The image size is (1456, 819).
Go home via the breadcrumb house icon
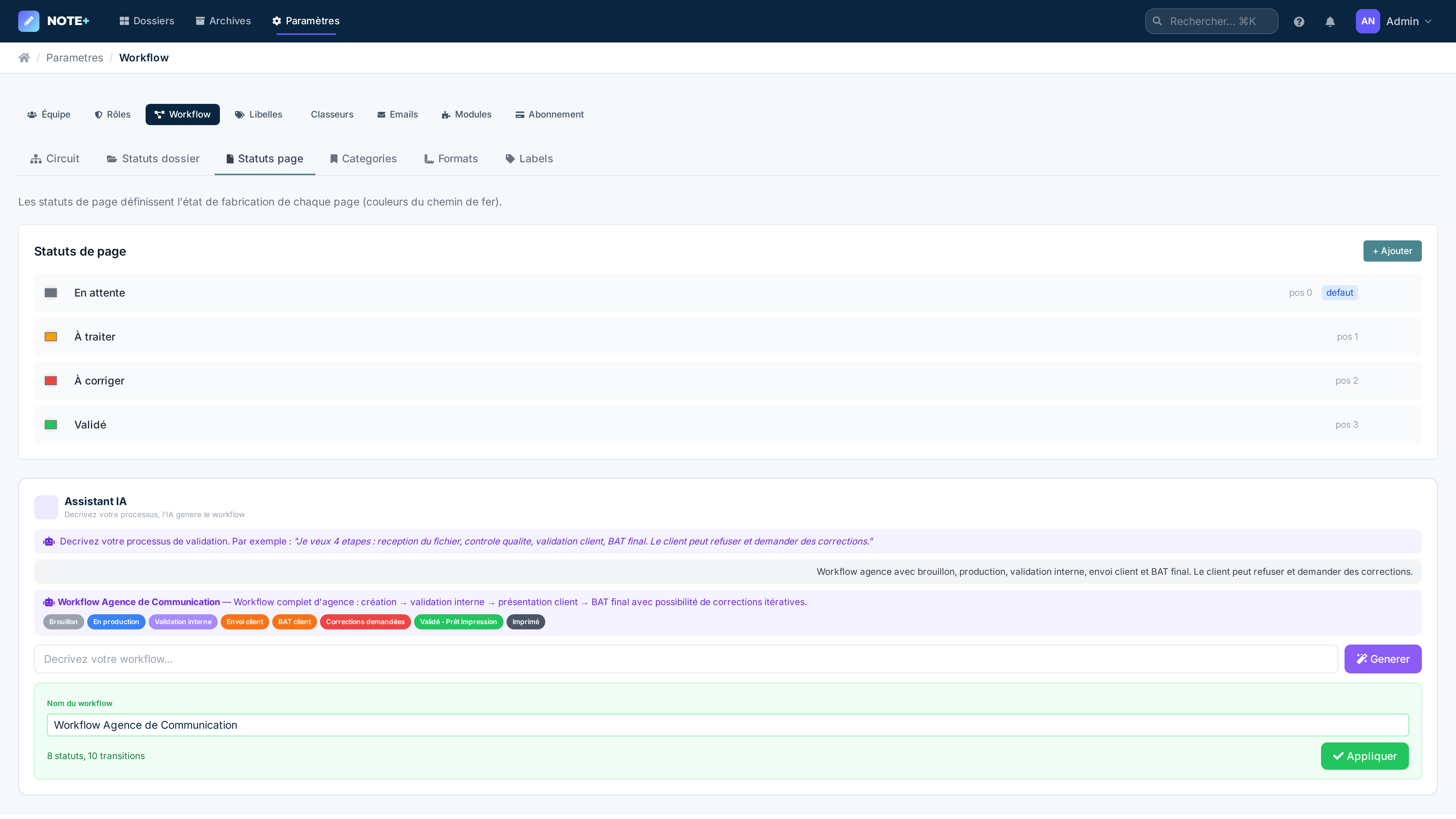[24, 57]
